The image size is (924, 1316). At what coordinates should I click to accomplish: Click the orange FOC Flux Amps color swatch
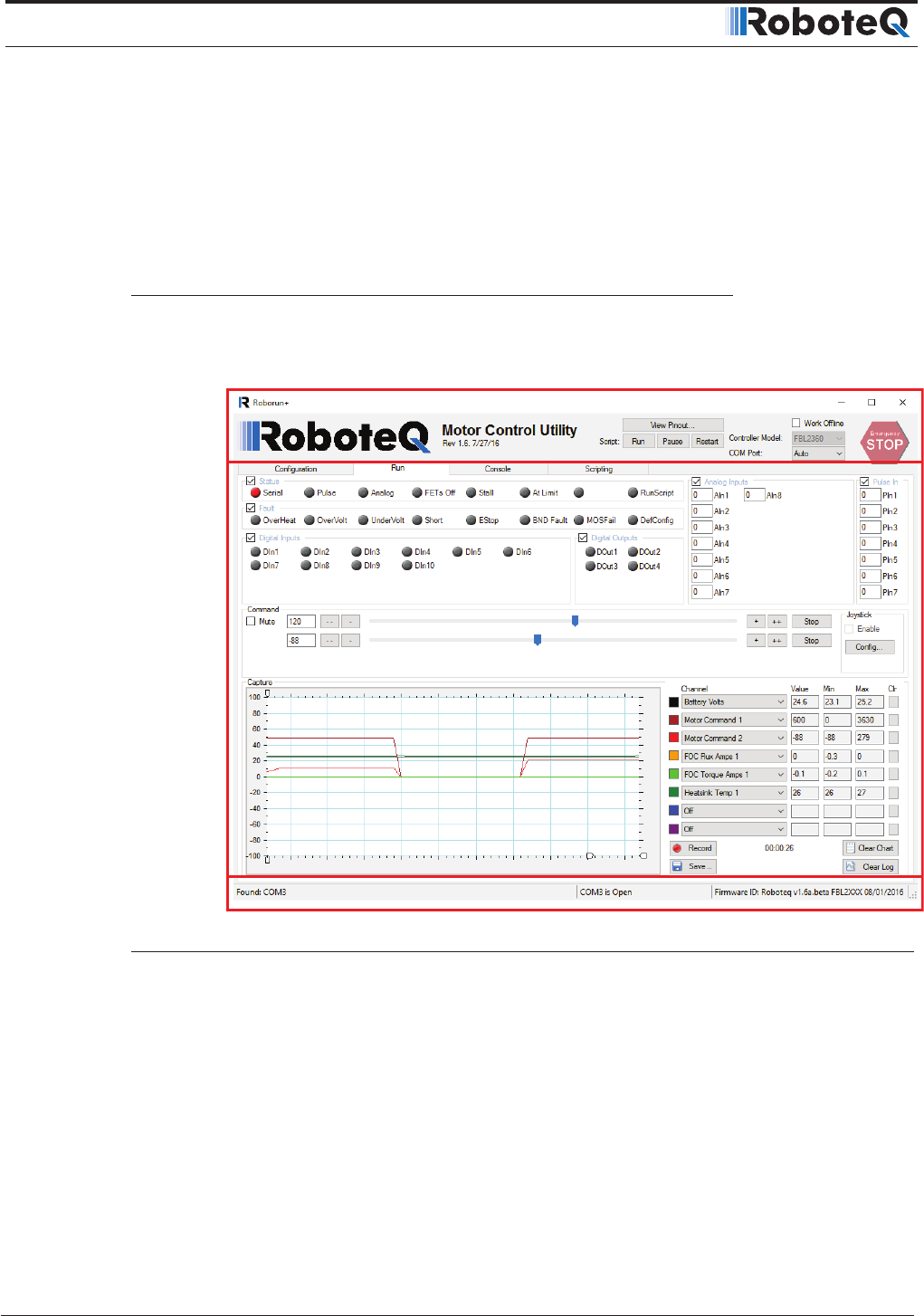coord(673,756)
